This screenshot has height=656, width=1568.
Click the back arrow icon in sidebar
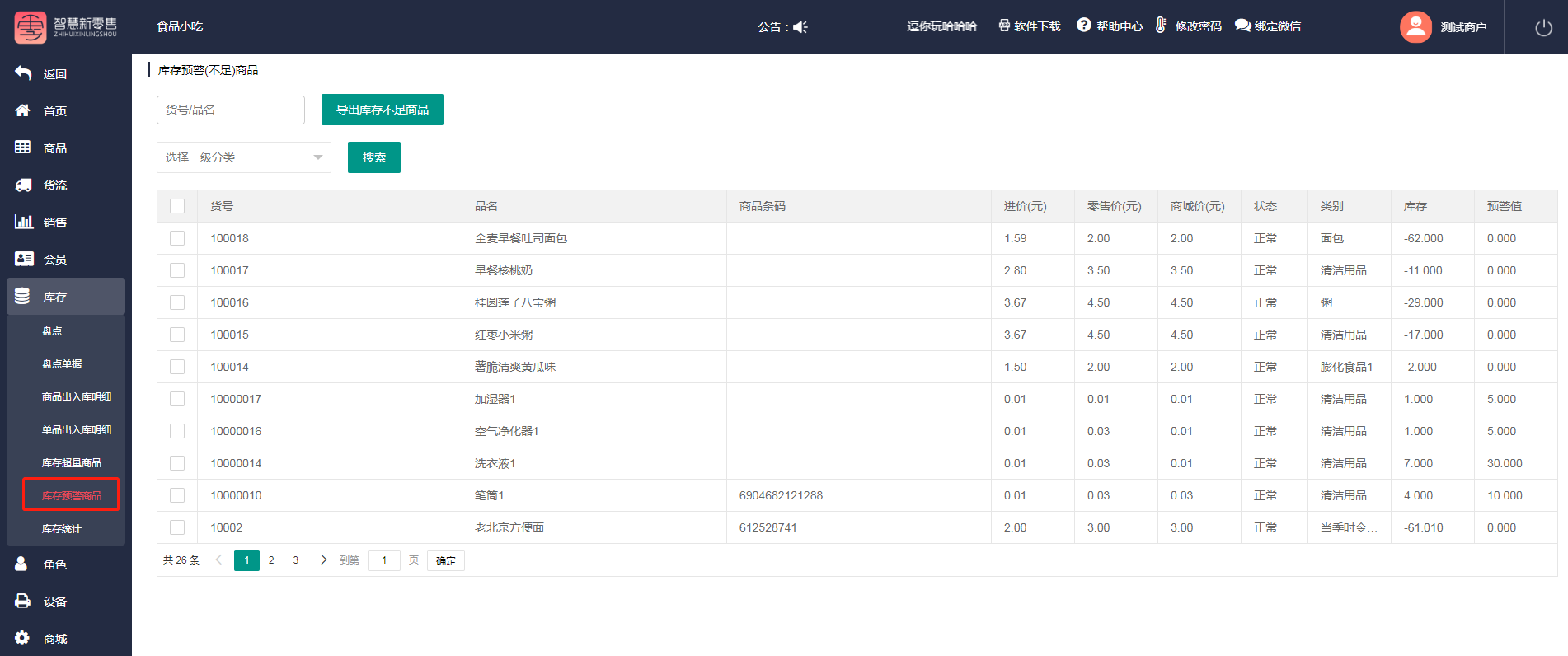(23, 73)
